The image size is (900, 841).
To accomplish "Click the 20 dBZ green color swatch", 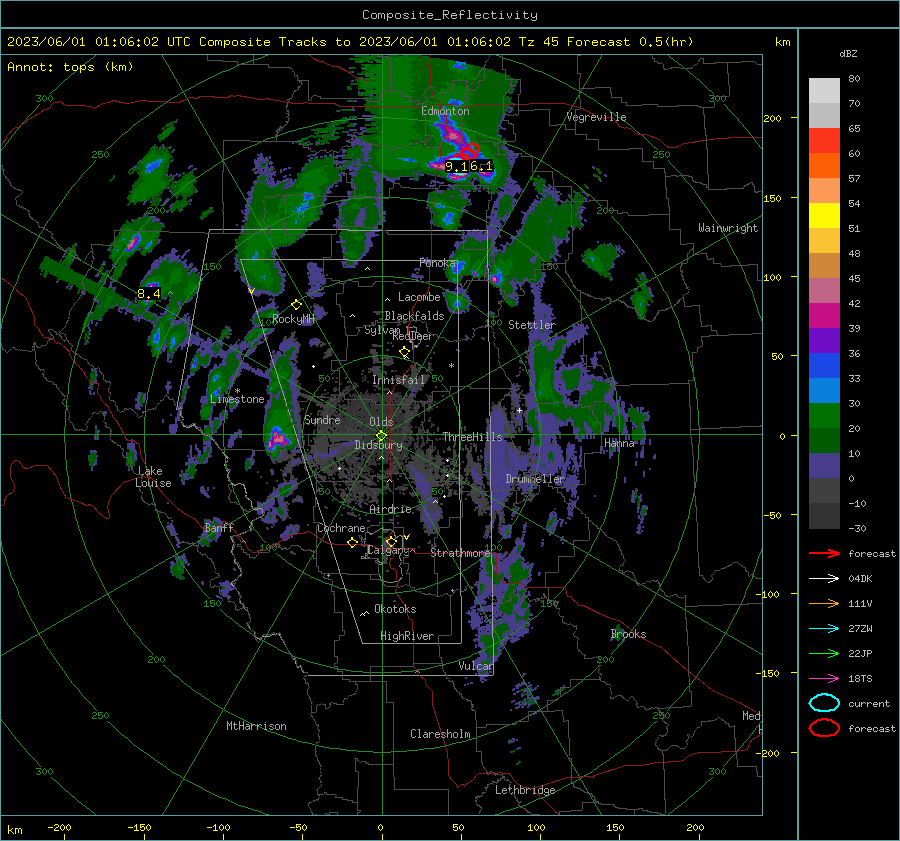I will (x=824, y=415).
